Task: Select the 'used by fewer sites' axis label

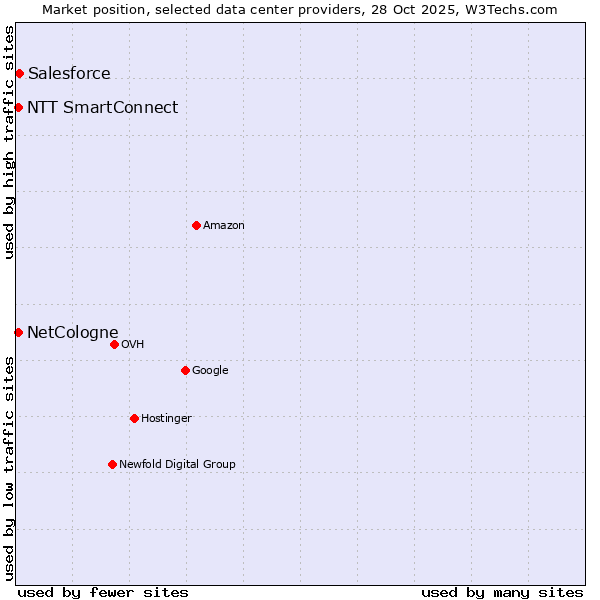Action: 103,592
